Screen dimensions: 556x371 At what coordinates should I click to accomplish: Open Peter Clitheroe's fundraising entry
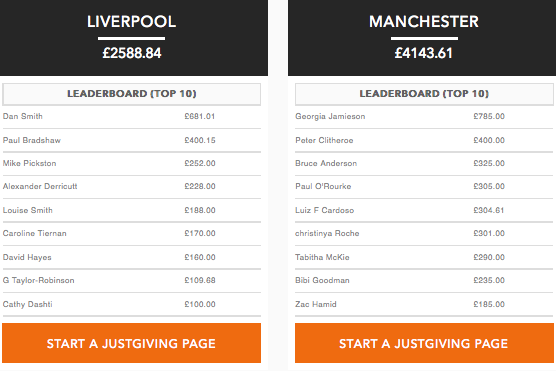424,140
